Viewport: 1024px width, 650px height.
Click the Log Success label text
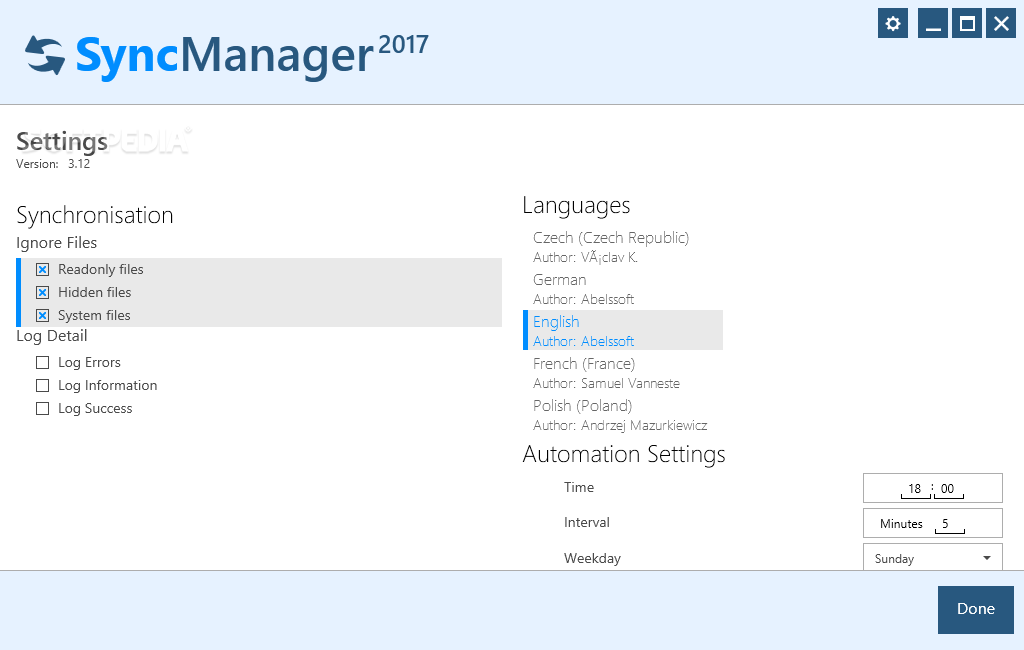[95, 408]
